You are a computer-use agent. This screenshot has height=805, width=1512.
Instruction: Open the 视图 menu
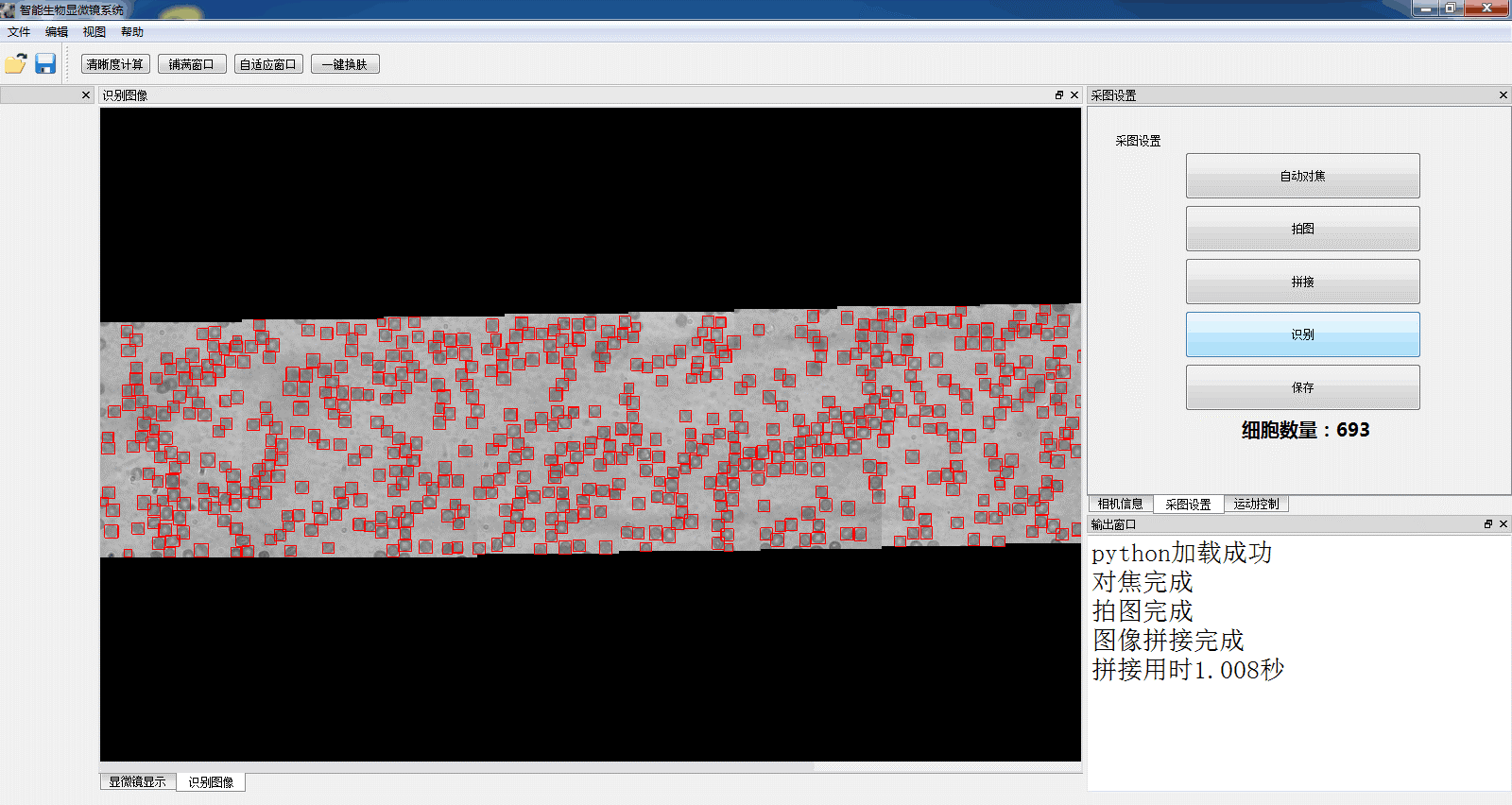click(x=94, y=32)
